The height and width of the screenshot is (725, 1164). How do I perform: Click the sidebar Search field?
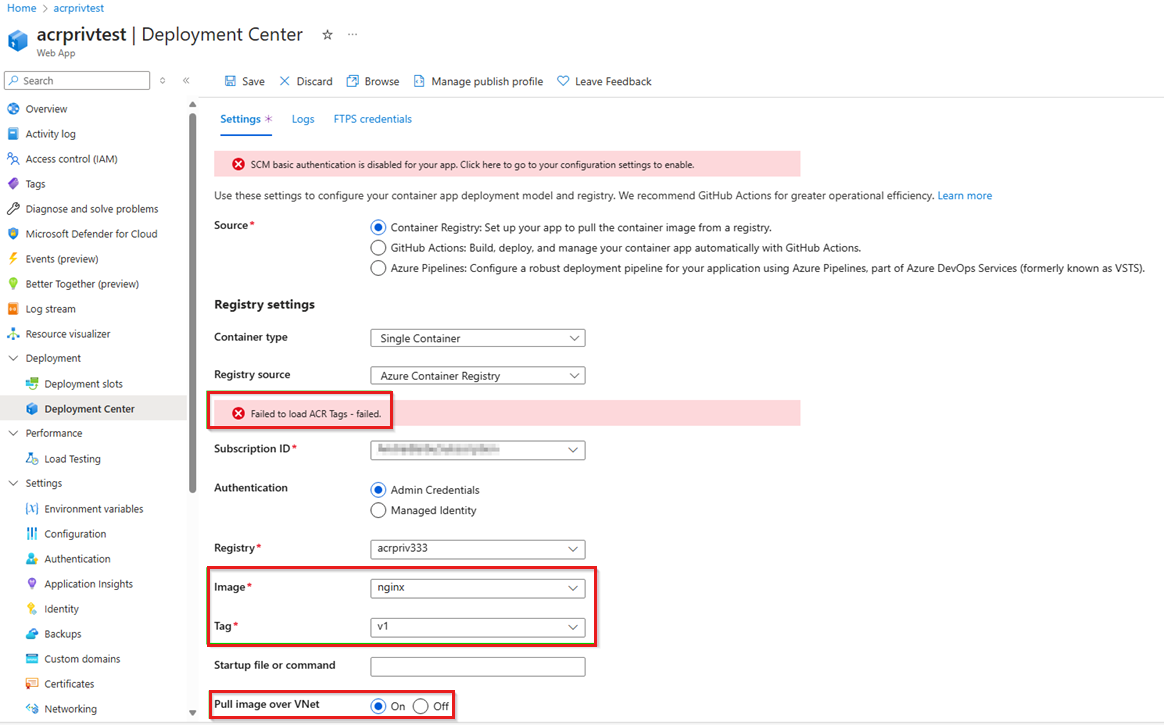pyautogui.click(x=77, y=80)
